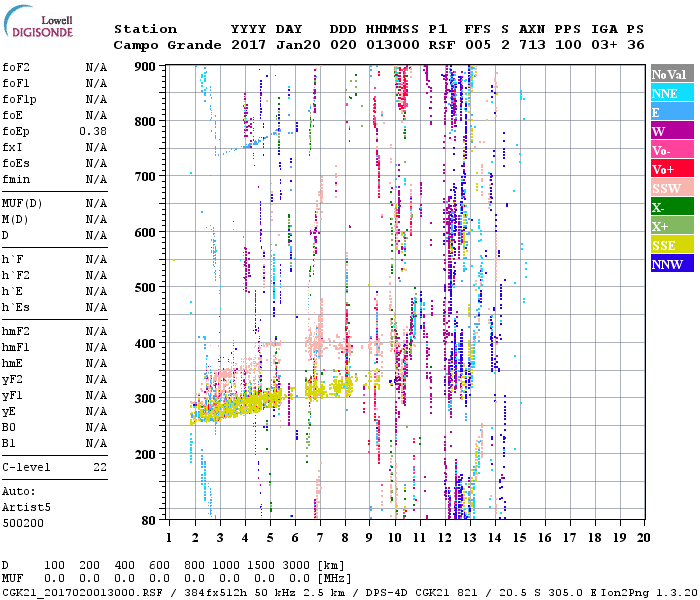Click the blue NNW legend entry

[x=671, y=264]
